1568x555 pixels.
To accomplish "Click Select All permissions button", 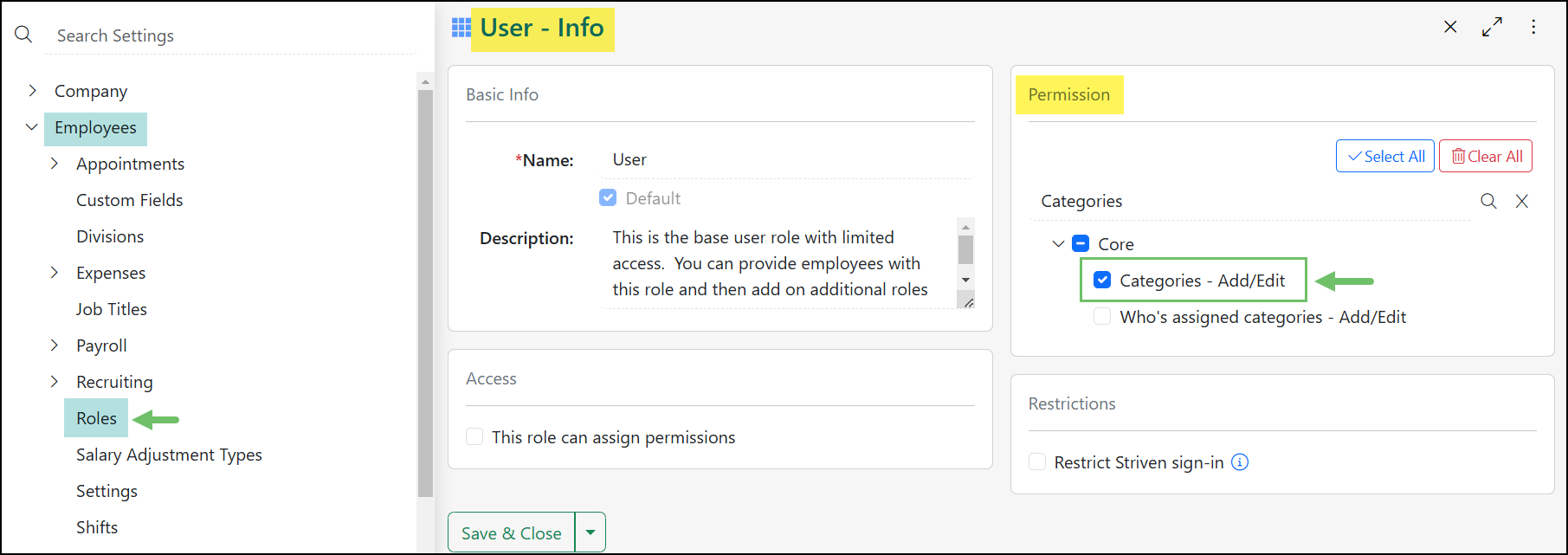I will click(x=1385, y=156).
